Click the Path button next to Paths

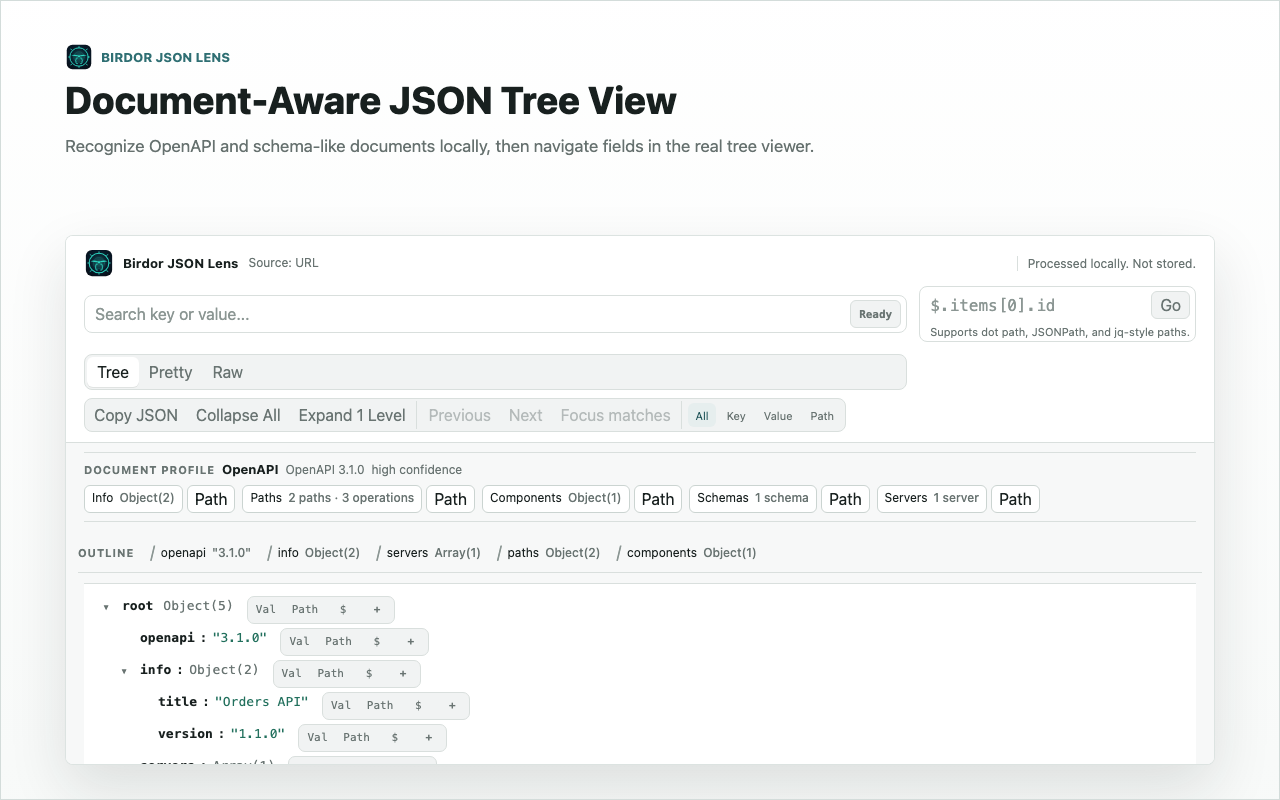click(x=450, y=499)
